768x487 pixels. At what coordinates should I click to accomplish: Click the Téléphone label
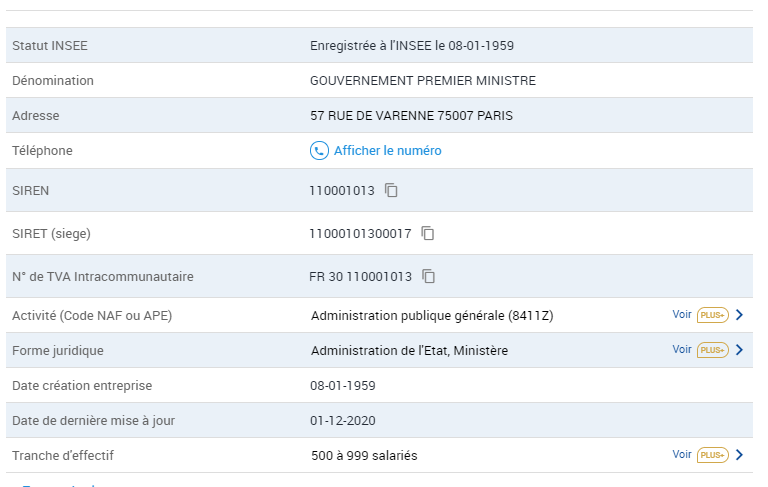pyautogui.click(x=42, y=150)
